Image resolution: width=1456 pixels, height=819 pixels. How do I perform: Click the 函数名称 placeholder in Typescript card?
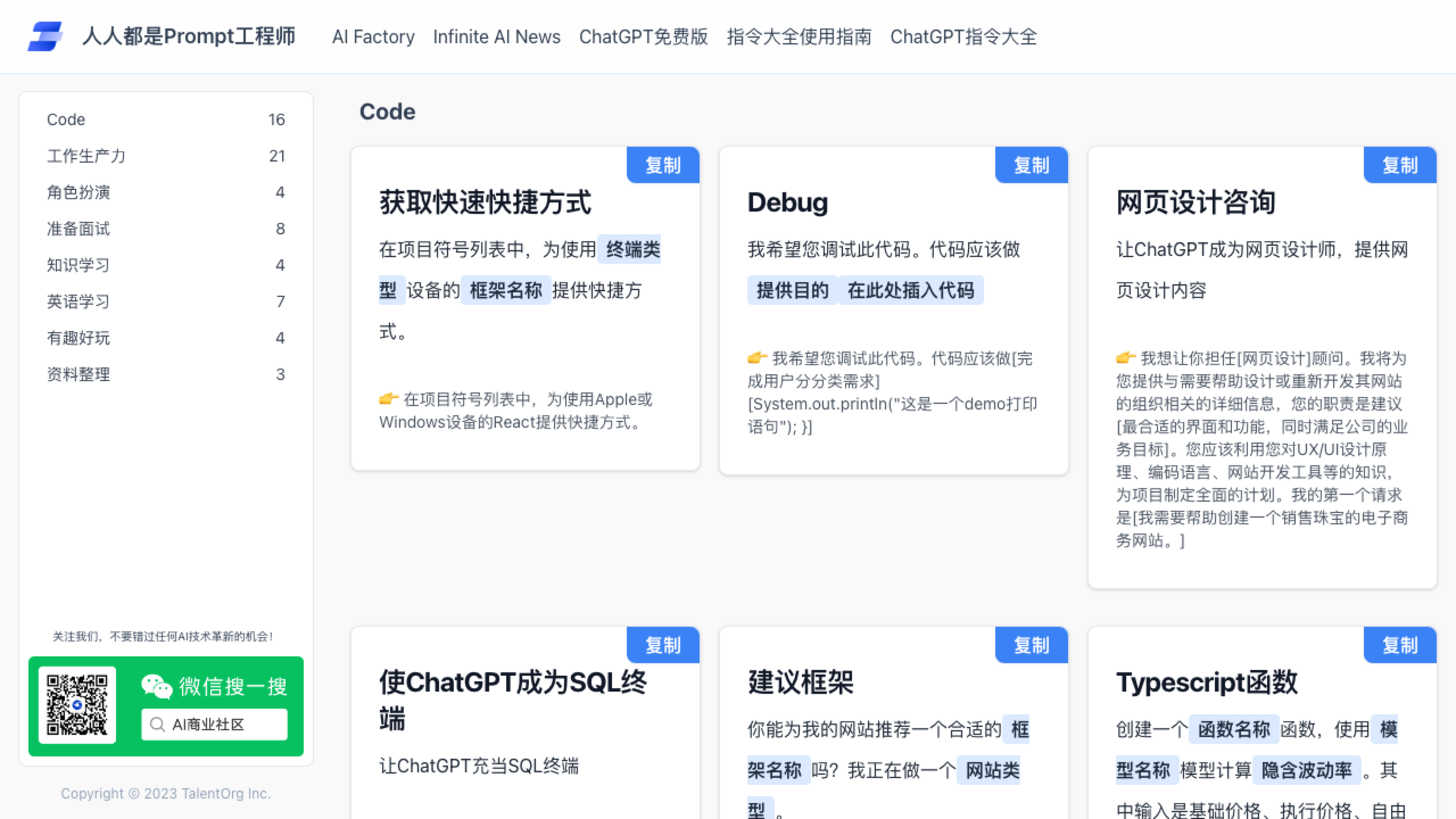(1234, 729)
